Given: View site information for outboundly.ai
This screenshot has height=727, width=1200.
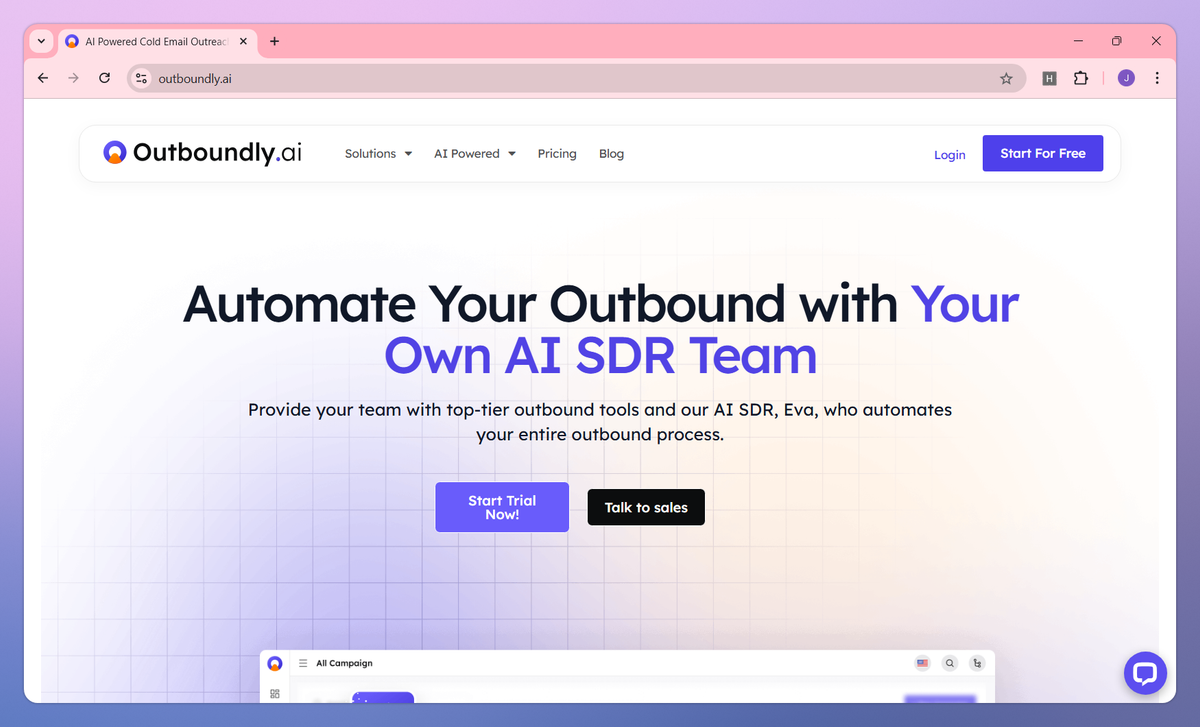Looking at the screenshot, I should (x=141, y=78).
